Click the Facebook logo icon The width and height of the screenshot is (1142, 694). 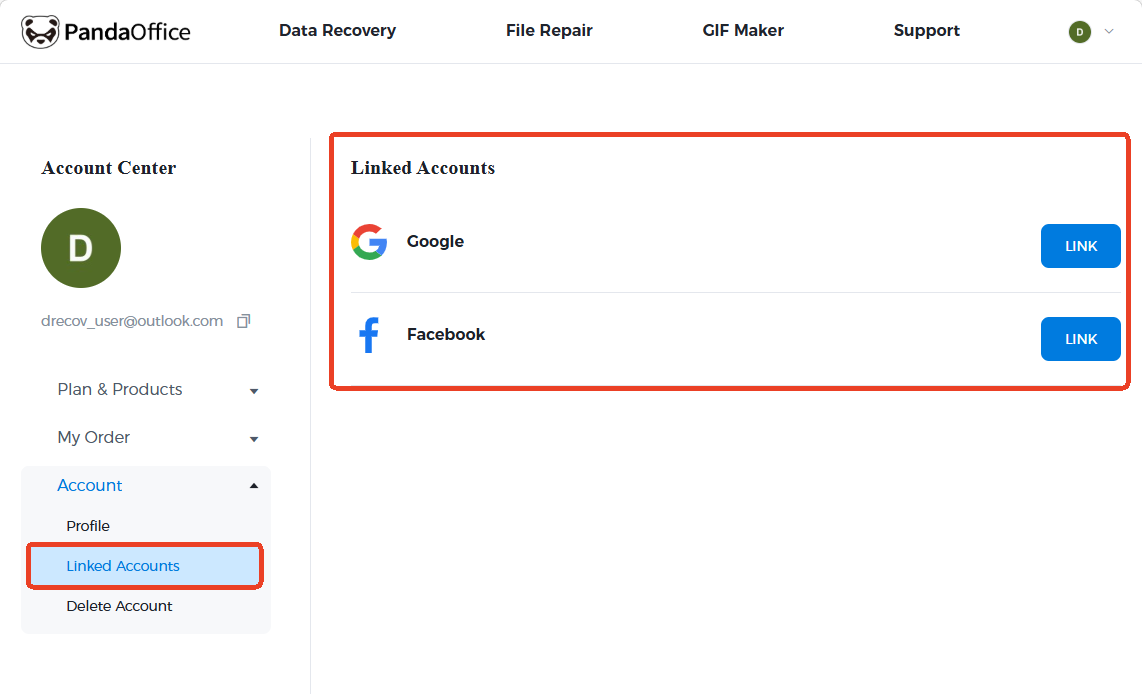point(369,335)
